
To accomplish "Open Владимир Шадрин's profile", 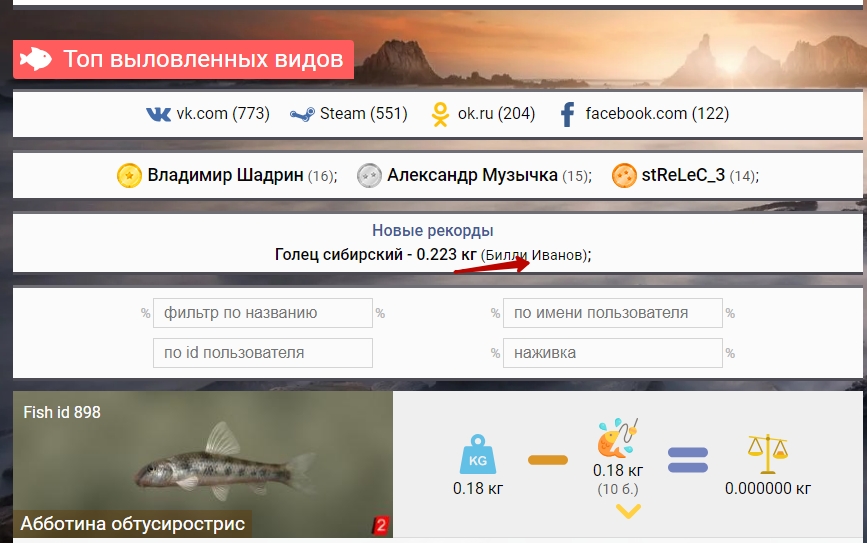I will pyautogui.click(x=226, y=176).
